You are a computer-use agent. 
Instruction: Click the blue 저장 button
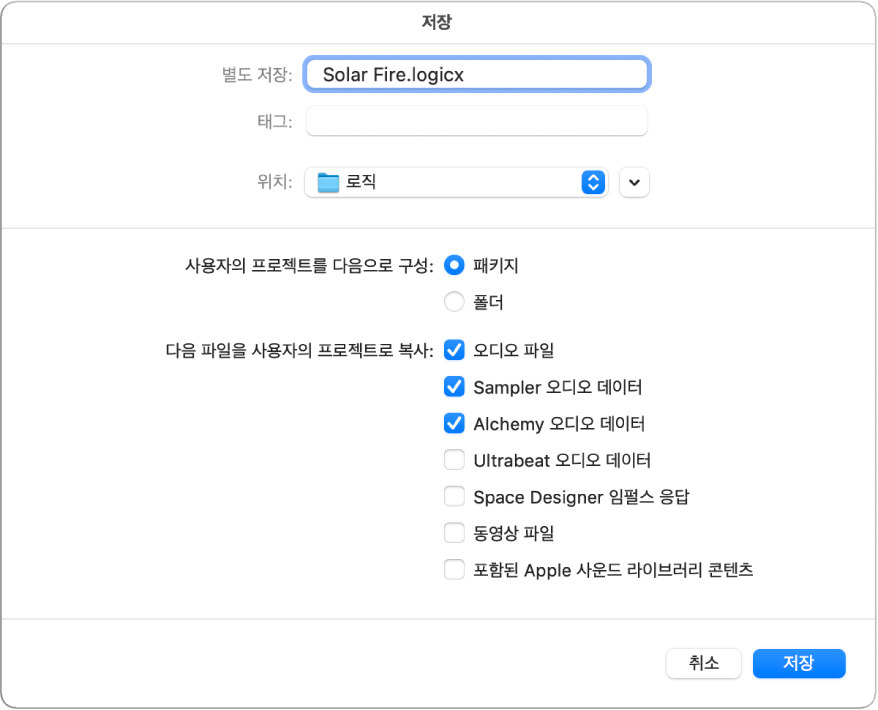pyautogui.click(x=799, y=663)
